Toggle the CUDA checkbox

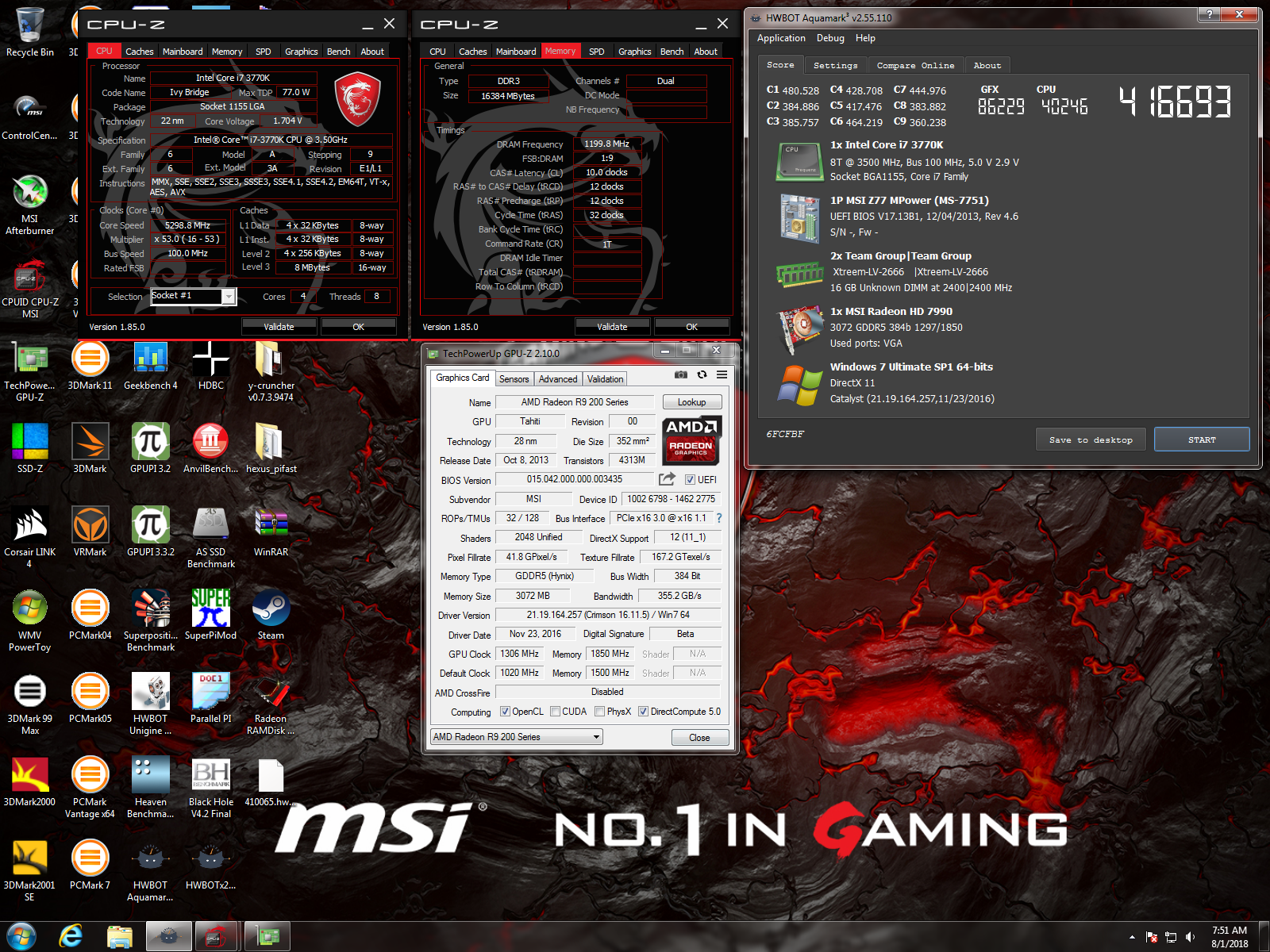click(x=556, y=712)
